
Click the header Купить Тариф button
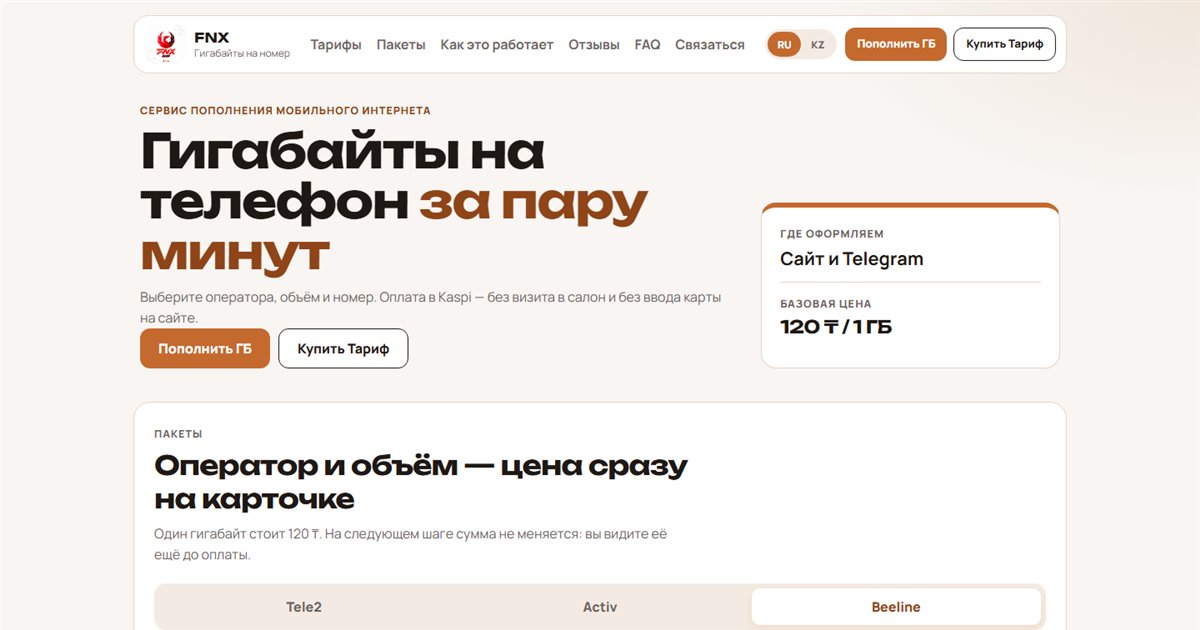coord(1004,44)
